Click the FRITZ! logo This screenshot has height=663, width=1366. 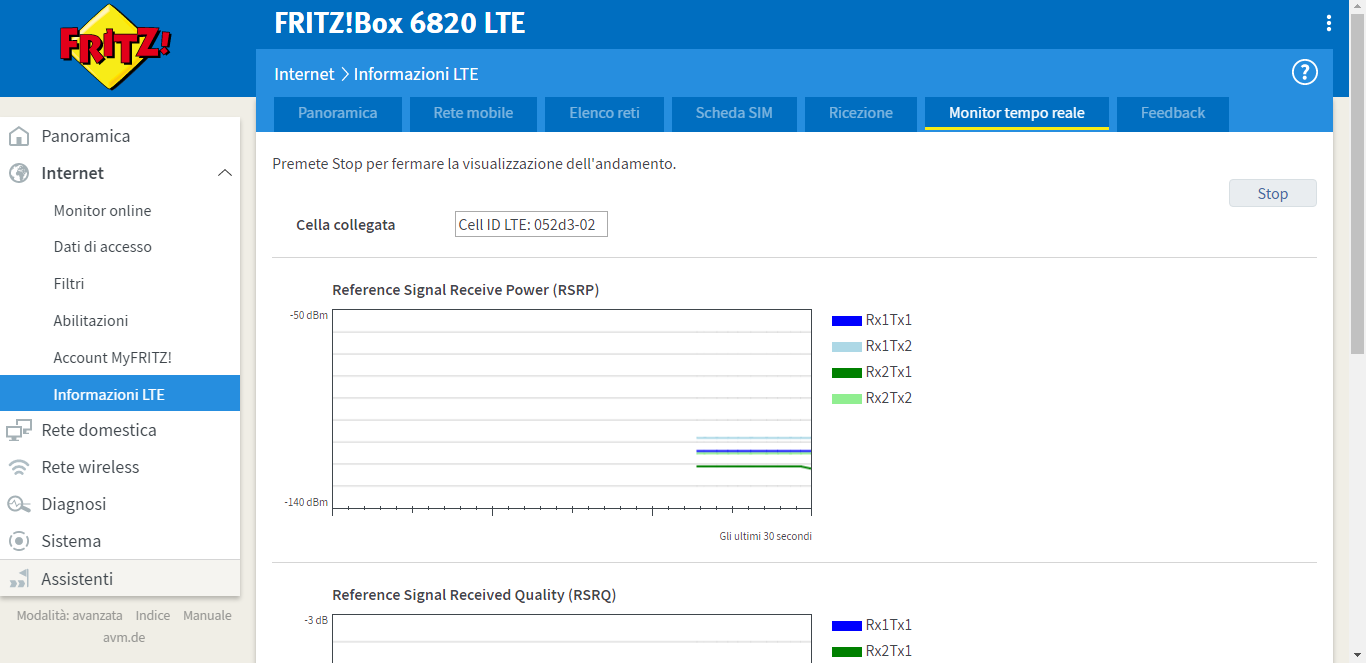115,47
